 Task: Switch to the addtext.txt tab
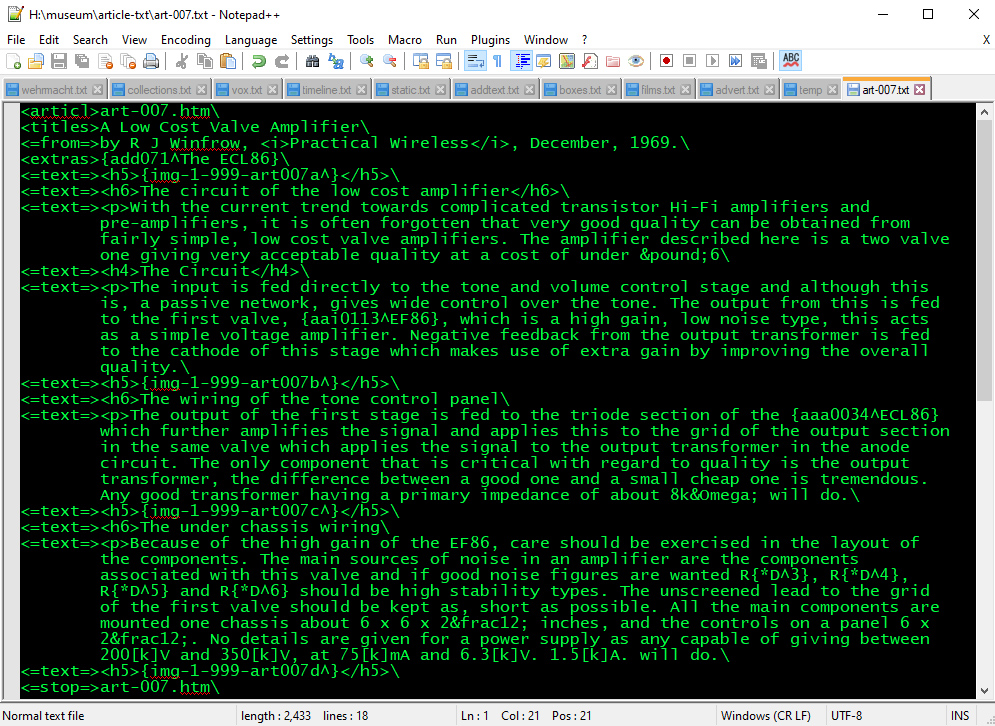pos(494,90)
